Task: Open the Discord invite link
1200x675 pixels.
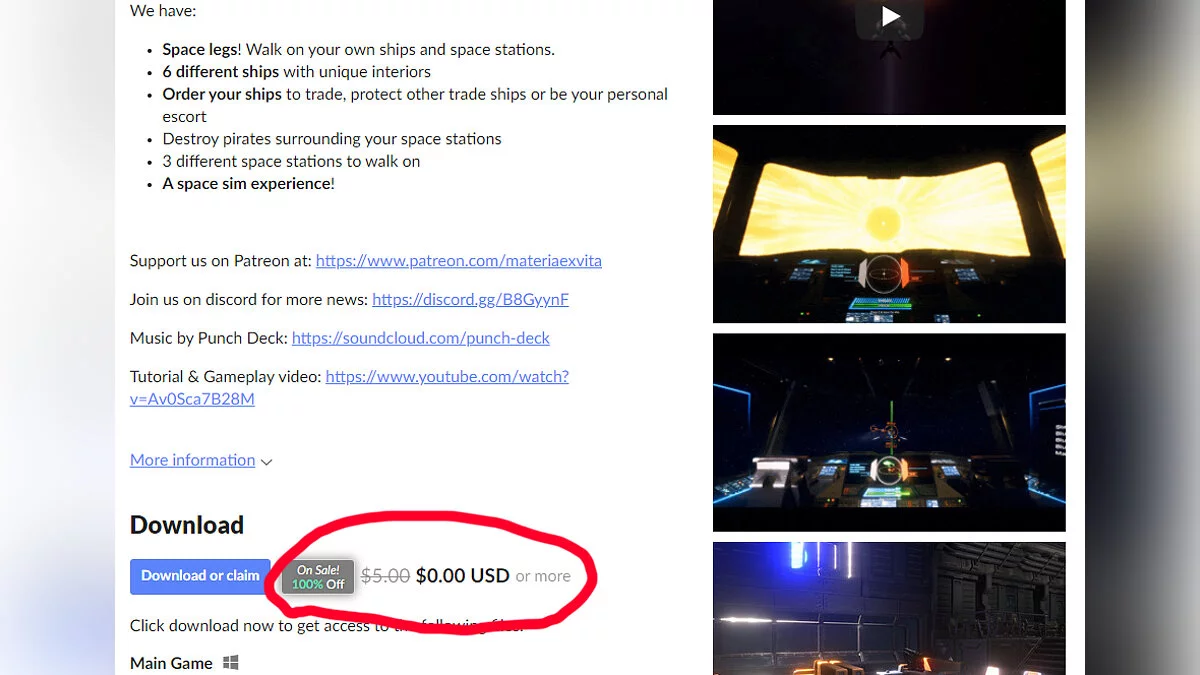Action: [470, 299]
